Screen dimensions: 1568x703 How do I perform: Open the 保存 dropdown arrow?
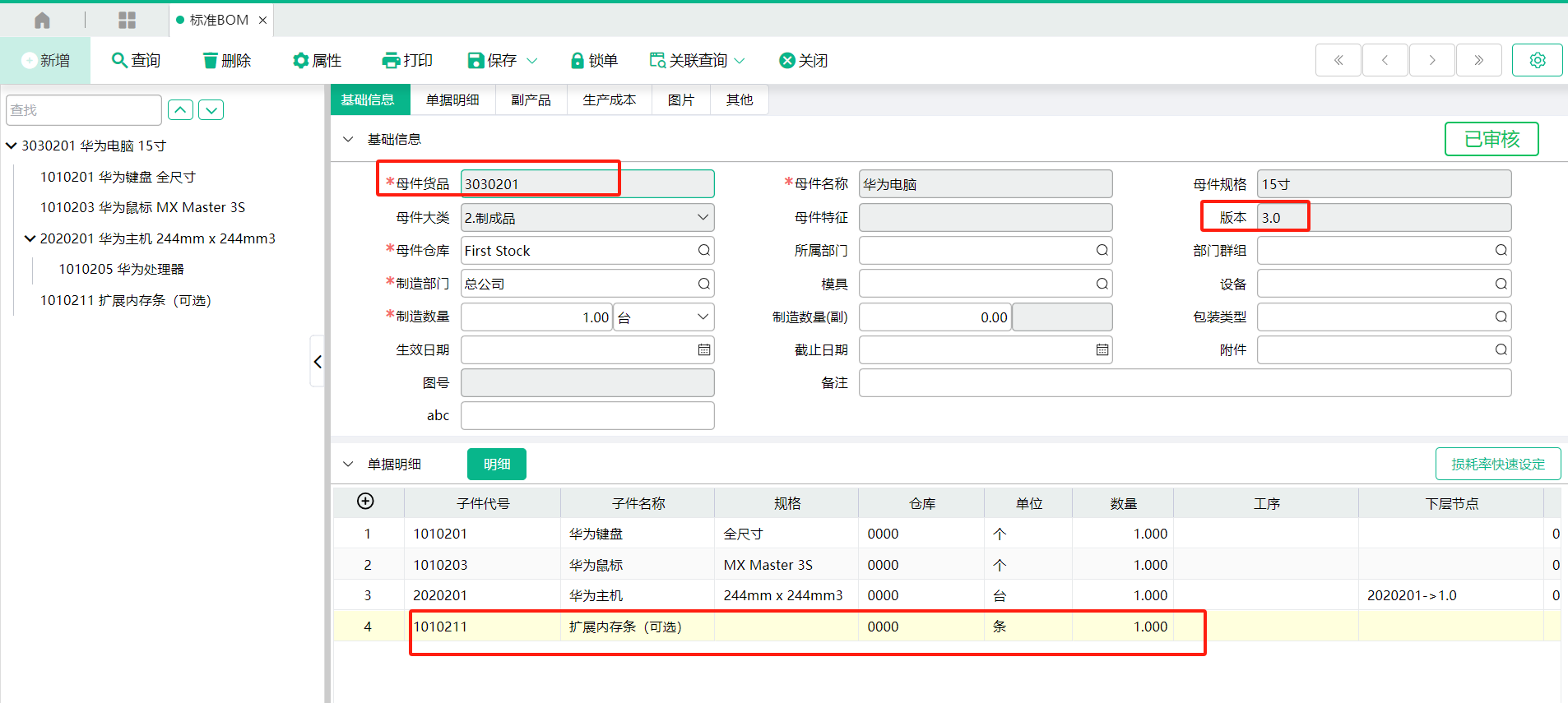pos(532,60)
